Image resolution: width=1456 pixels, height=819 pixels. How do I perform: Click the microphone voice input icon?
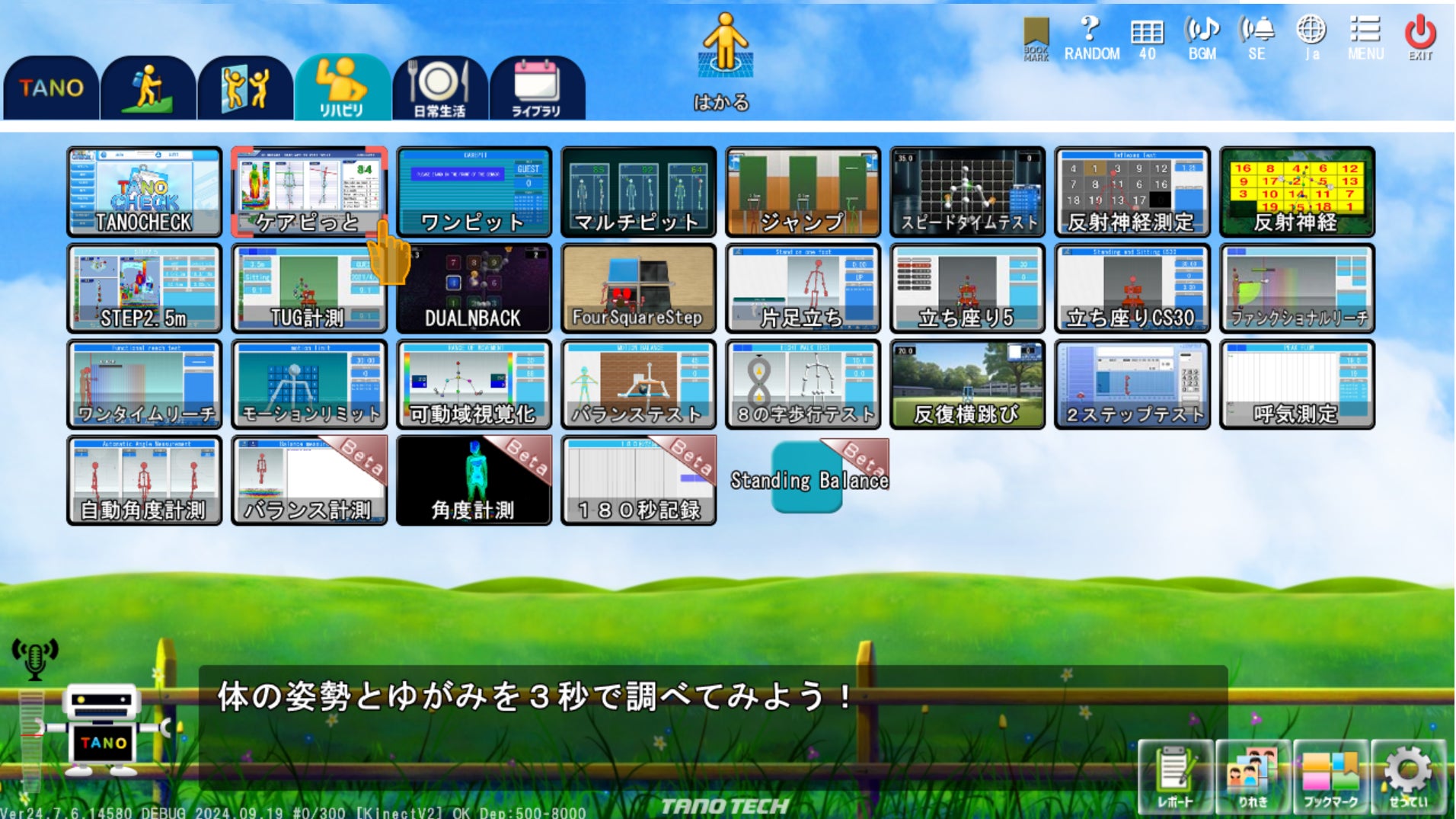[x=35, y=659]
